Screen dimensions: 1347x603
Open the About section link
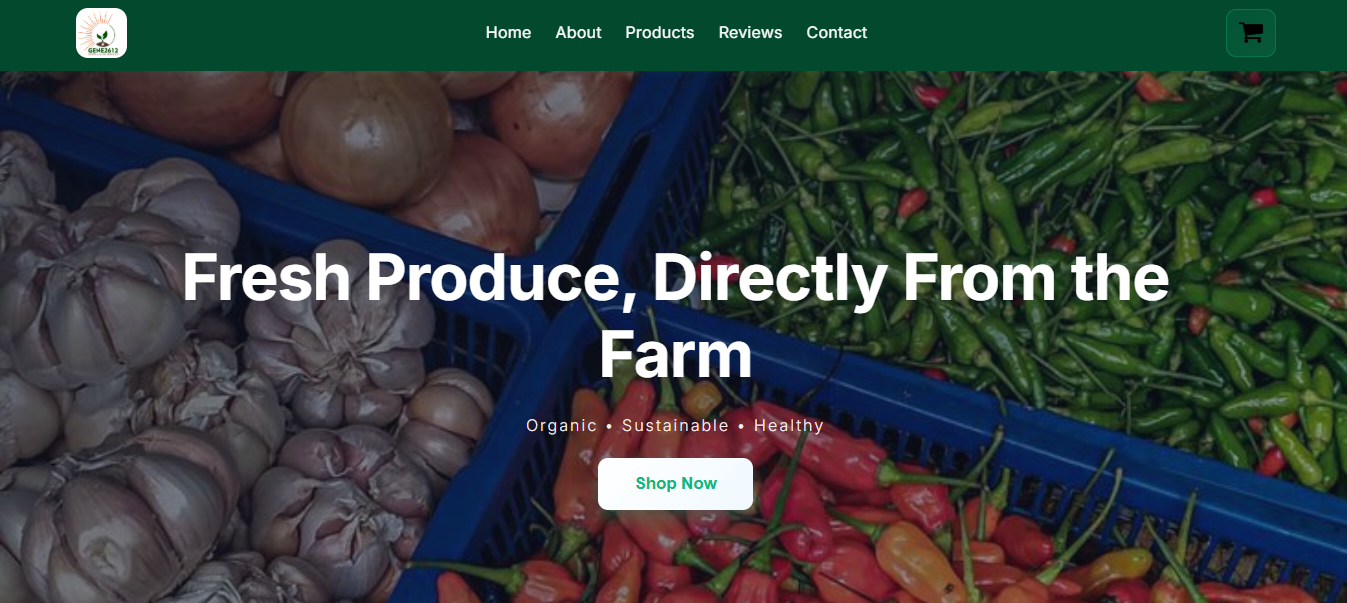tap(578, 33)
